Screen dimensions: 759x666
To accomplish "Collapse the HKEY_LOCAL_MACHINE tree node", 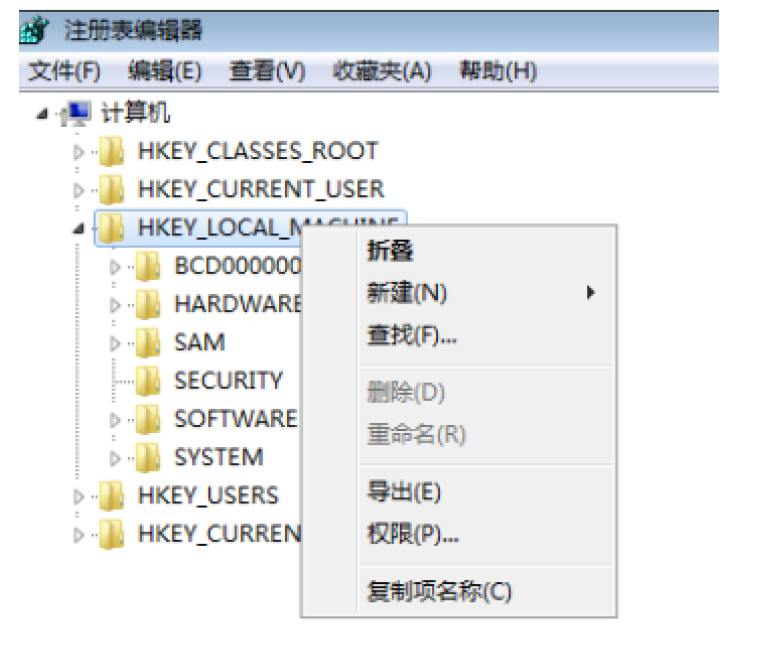I will click(79, 229).
